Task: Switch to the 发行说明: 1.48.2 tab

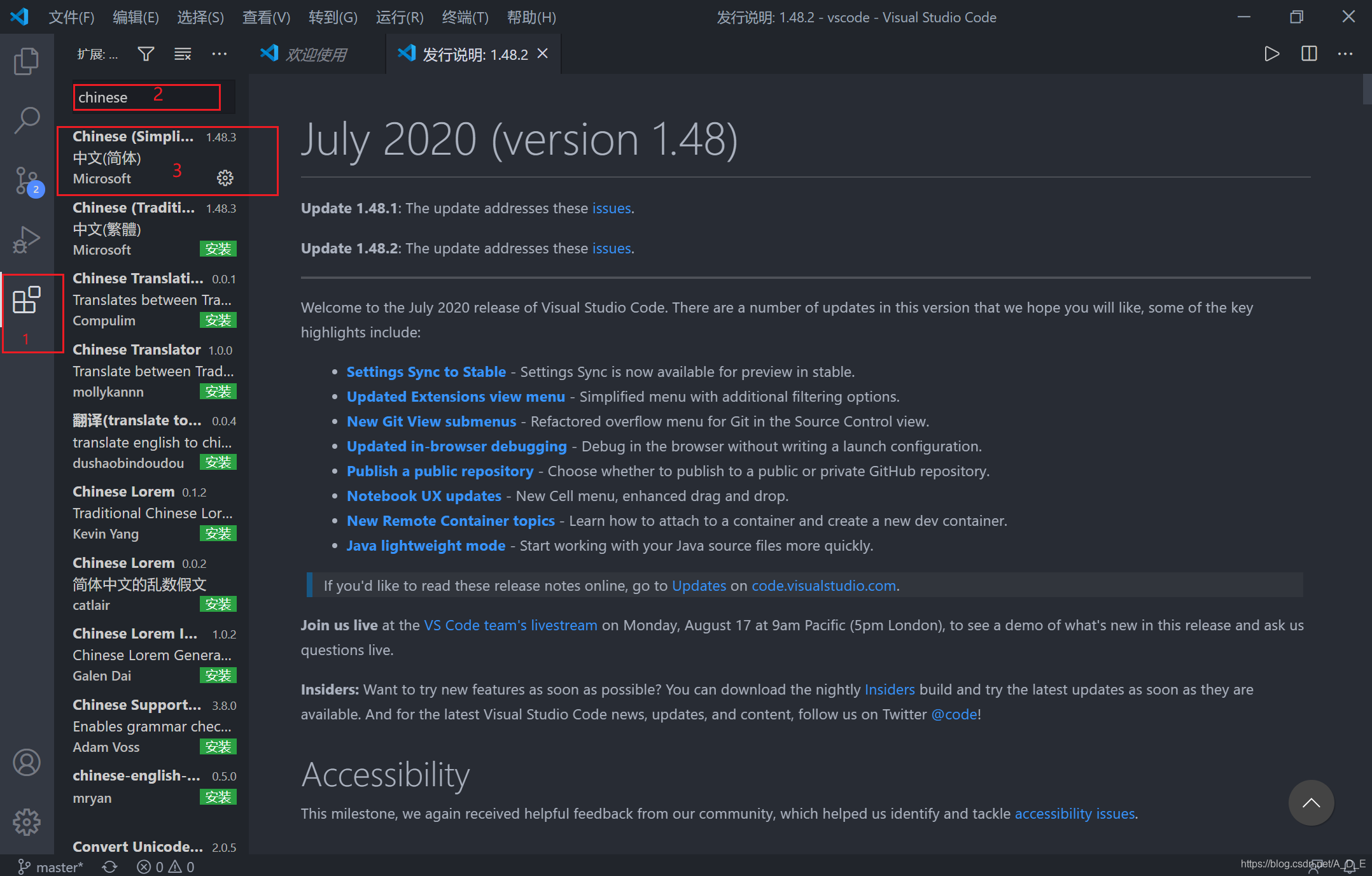Action: pos(473,54)
